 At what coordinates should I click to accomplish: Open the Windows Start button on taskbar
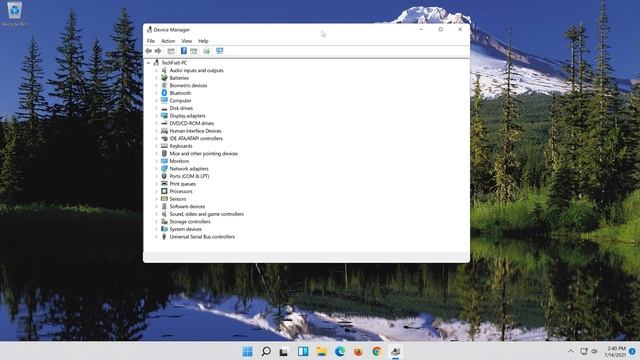click(247, 351)
